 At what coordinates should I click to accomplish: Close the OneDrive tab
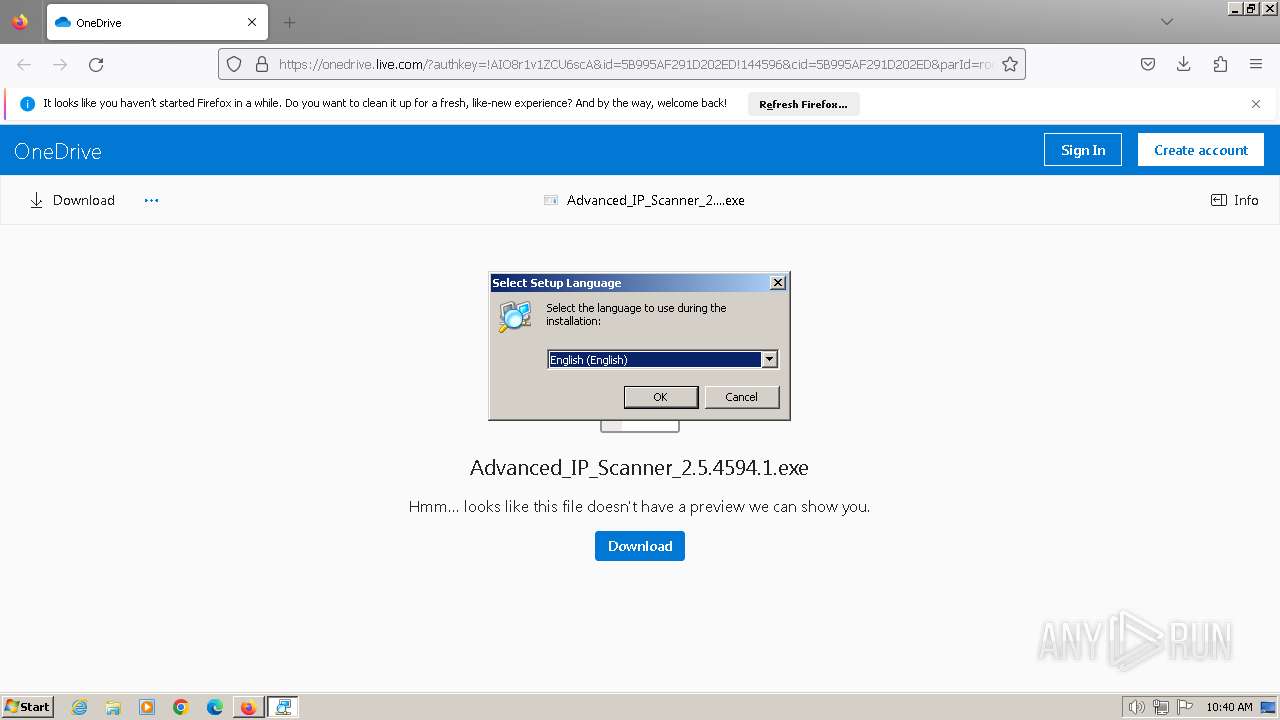tap(252, 22)
